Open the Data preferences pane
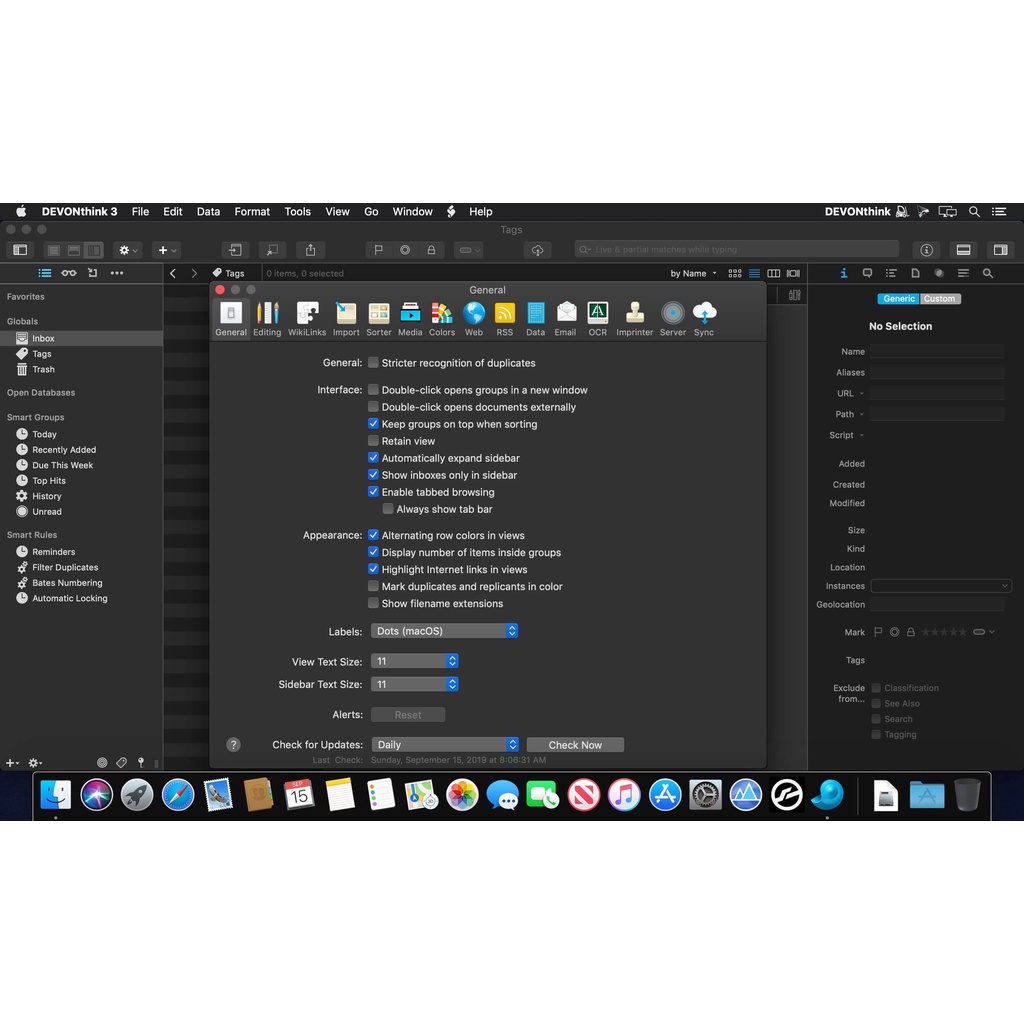This screenshot has width=1024, height=1024. click(536, 319)
